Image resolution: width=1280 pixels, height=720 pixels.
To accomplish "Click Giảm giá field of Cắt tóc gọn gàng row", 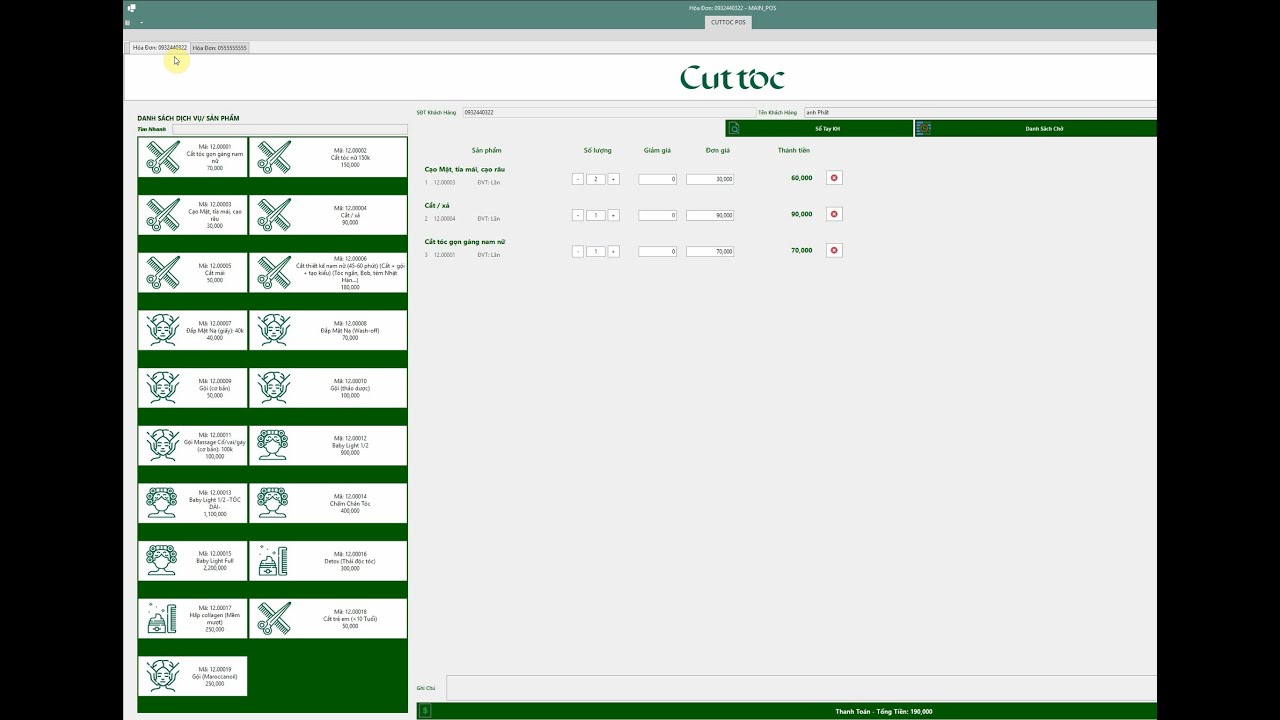I will (658, 251).
